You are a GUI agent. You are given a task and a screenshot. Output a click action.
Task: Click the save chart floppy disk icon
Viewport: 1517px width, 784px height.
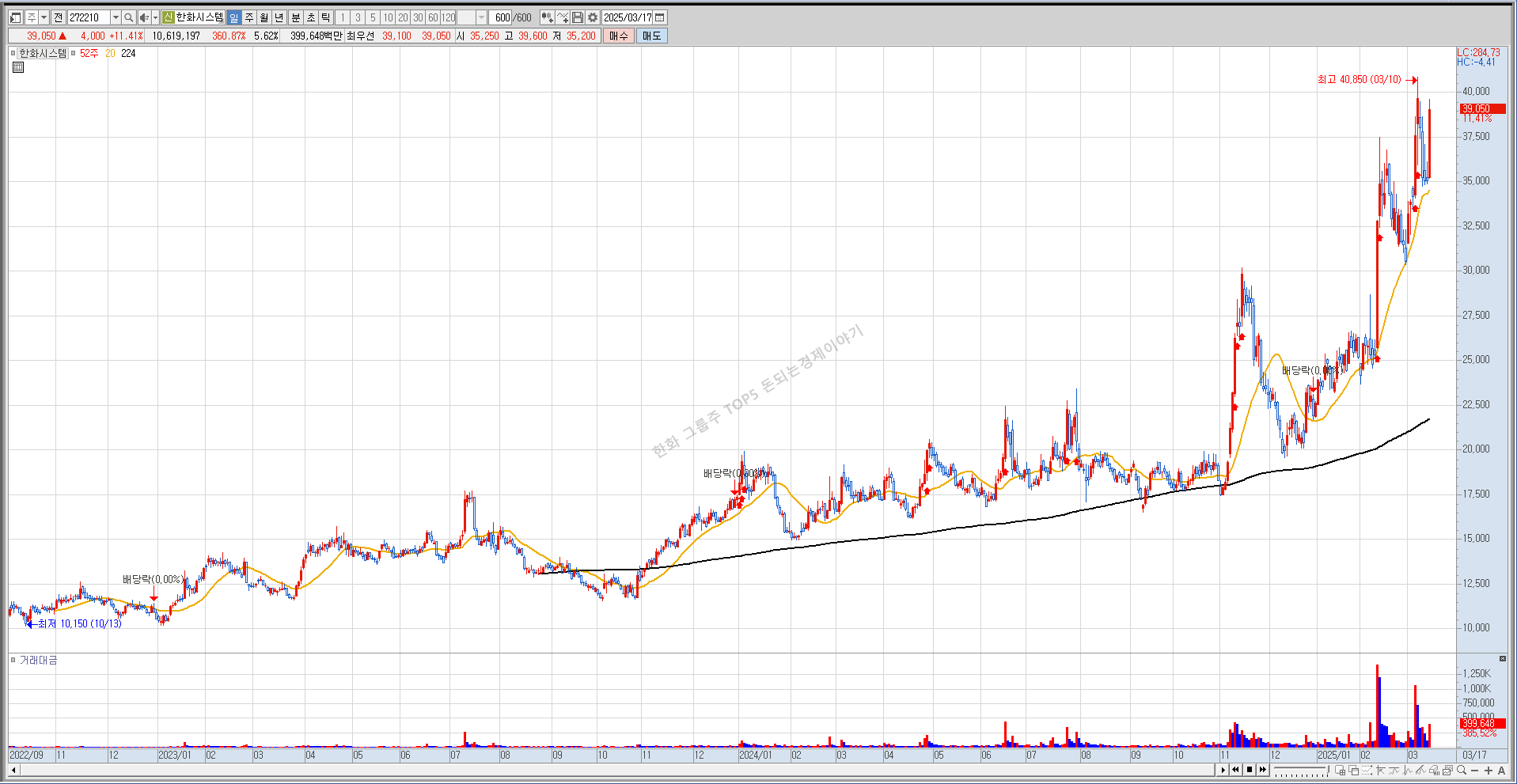(578, 17)
